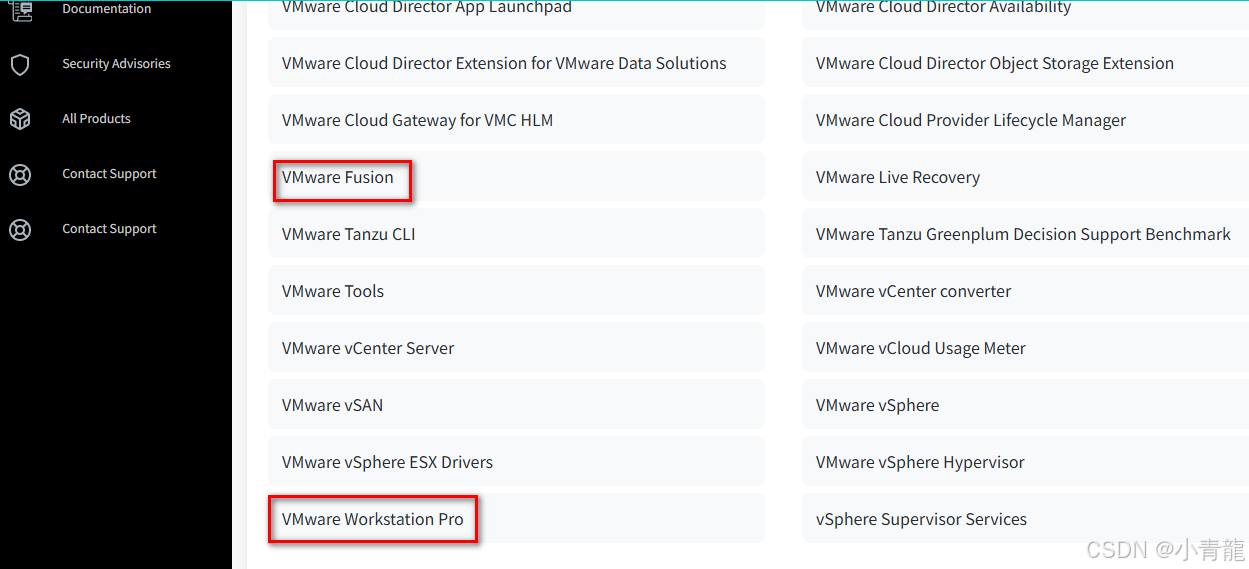Click VMware vCloud Usage Meter
Viewport: 1249px width, 569px height.
1025,348
